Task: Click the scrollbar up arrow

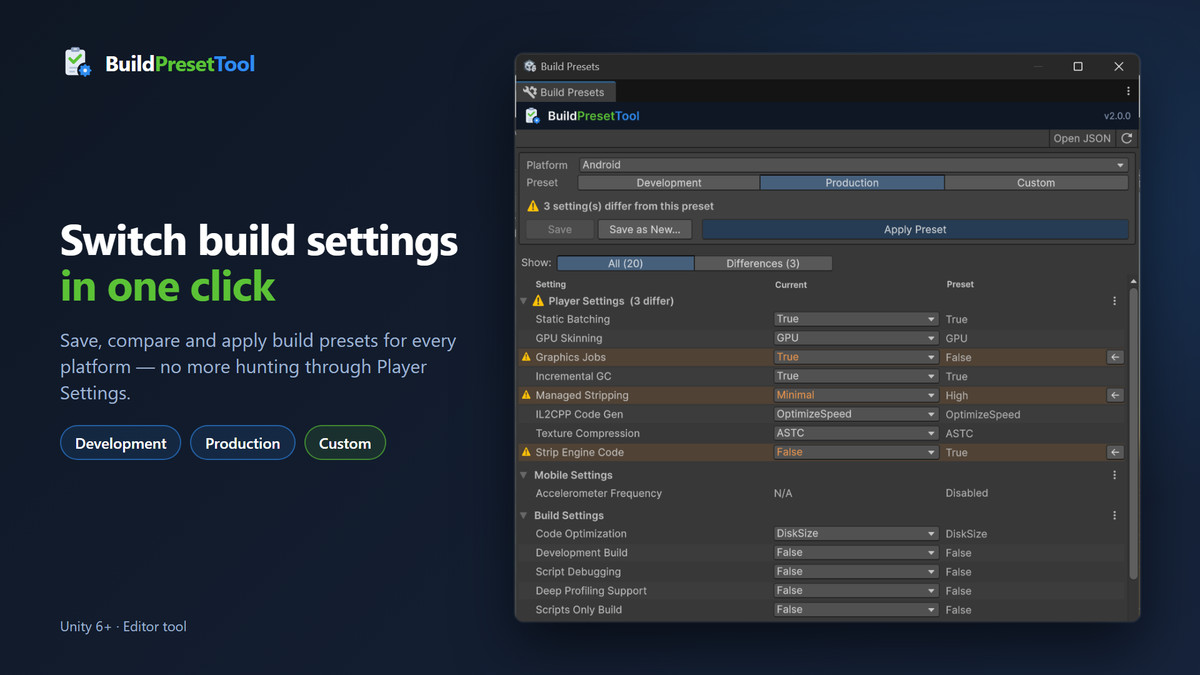Action: (x=1133, y=282)
